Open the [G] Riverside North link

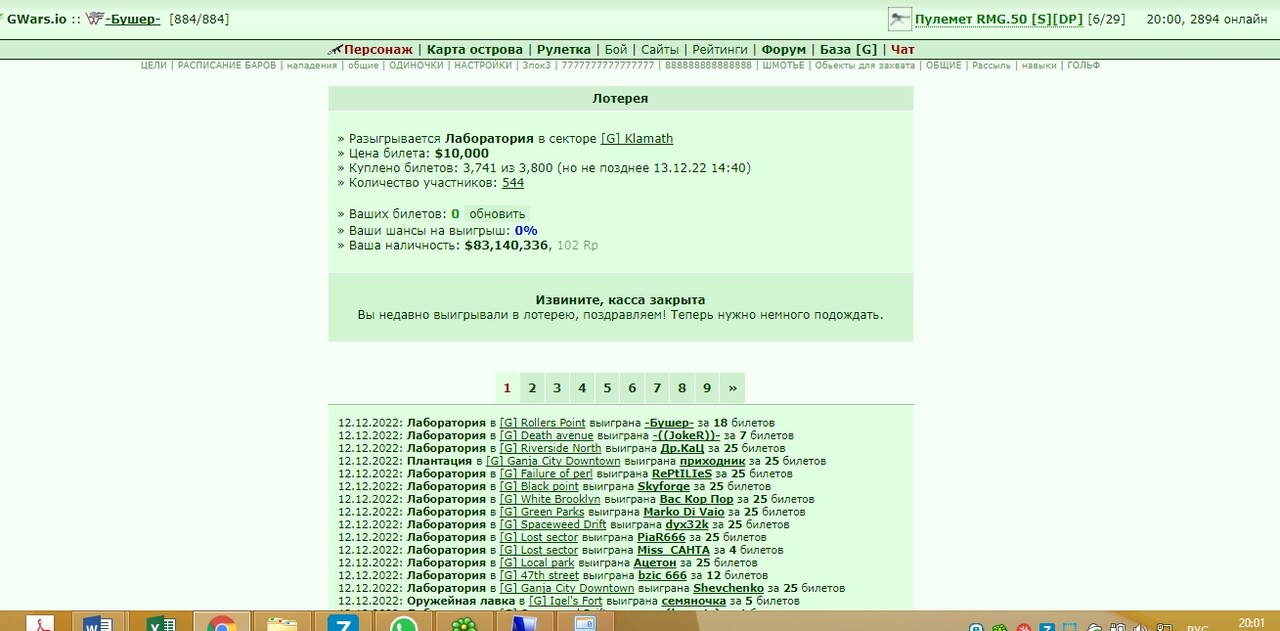(x=551, y=448)
